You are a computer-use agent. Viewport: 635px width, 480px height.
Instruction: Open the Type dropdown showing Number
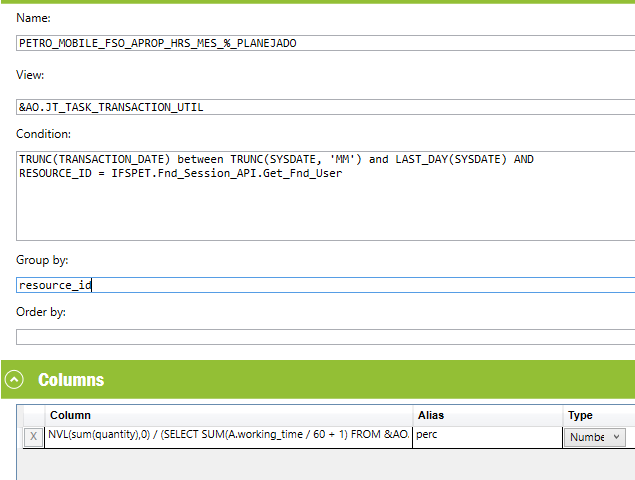click(x=595, y=437)
